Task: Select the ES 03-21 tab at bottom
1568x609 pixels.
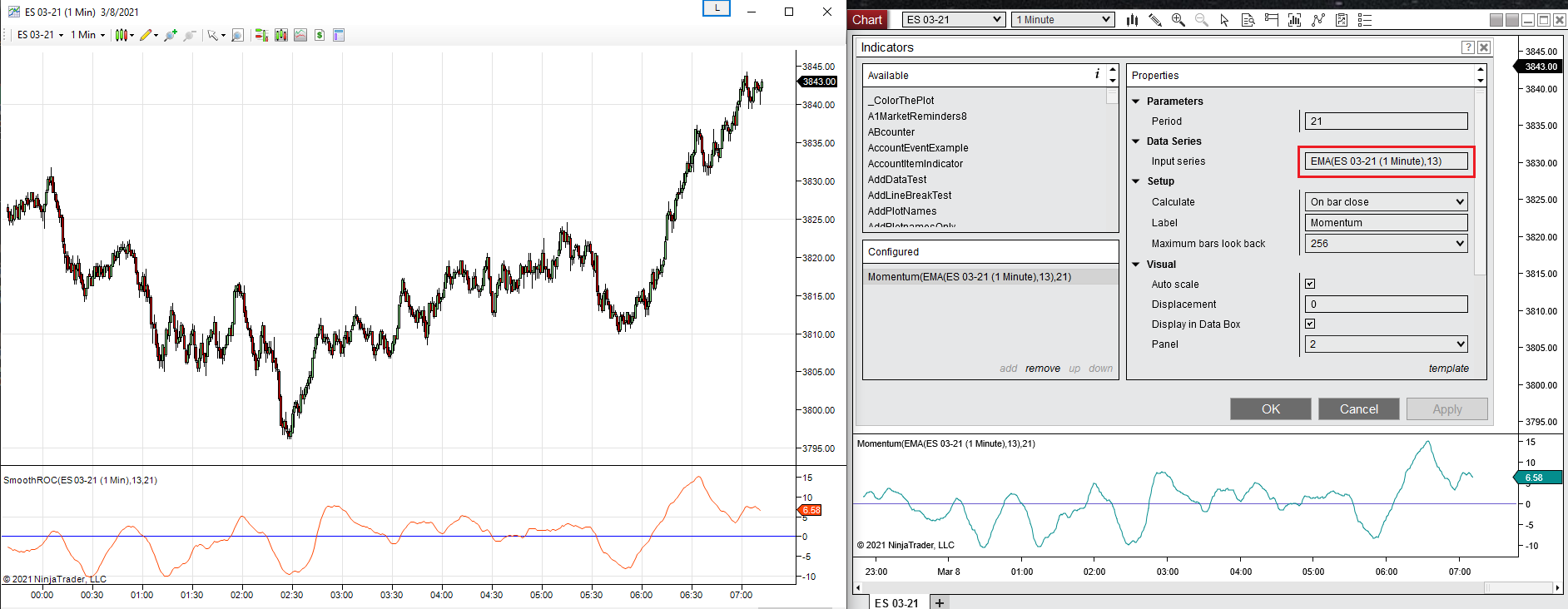Action: click(x=896, y=603)
